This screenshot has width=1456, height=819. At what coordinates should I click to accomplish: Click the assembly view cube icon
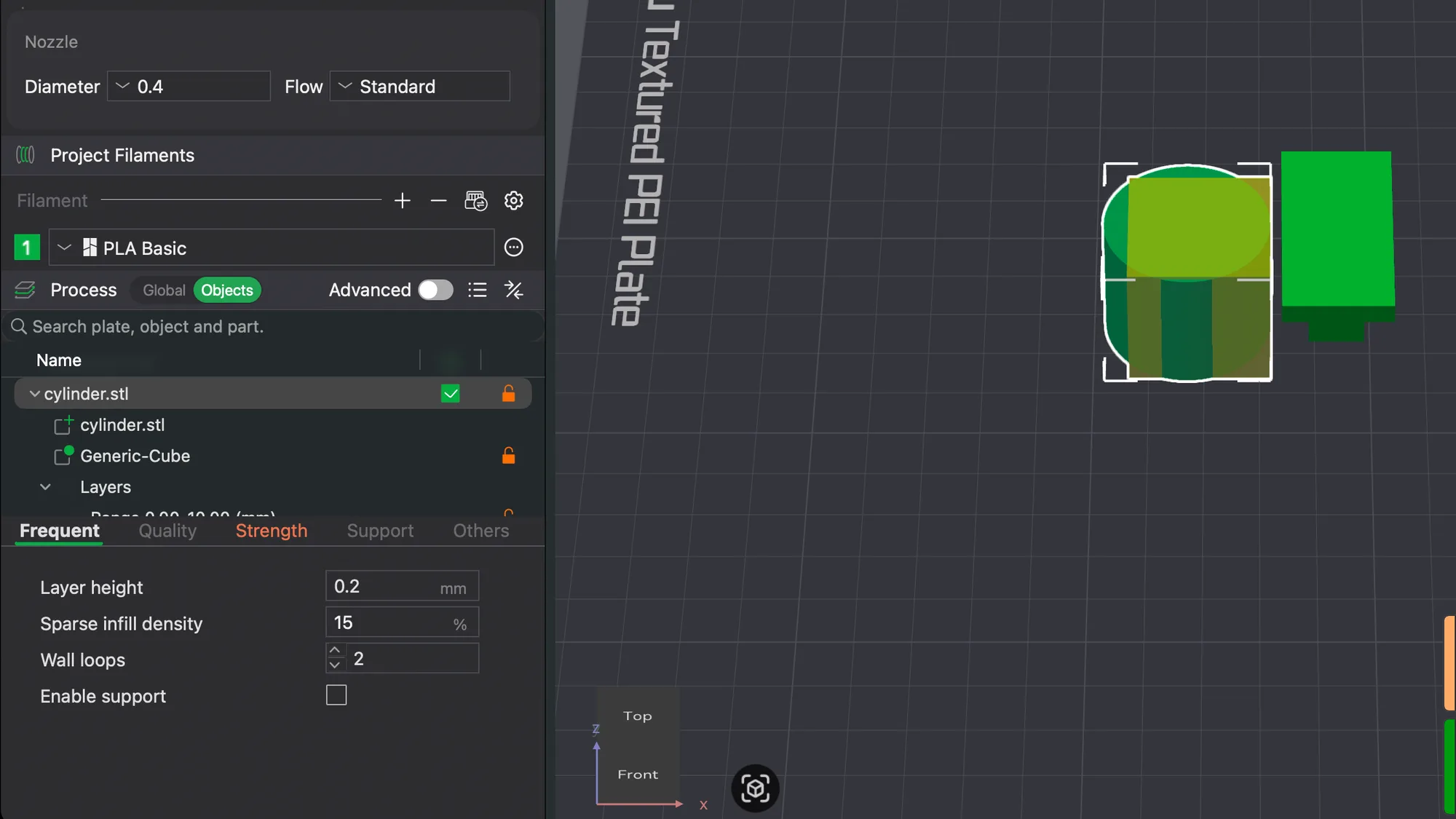[x=755, y=788]
